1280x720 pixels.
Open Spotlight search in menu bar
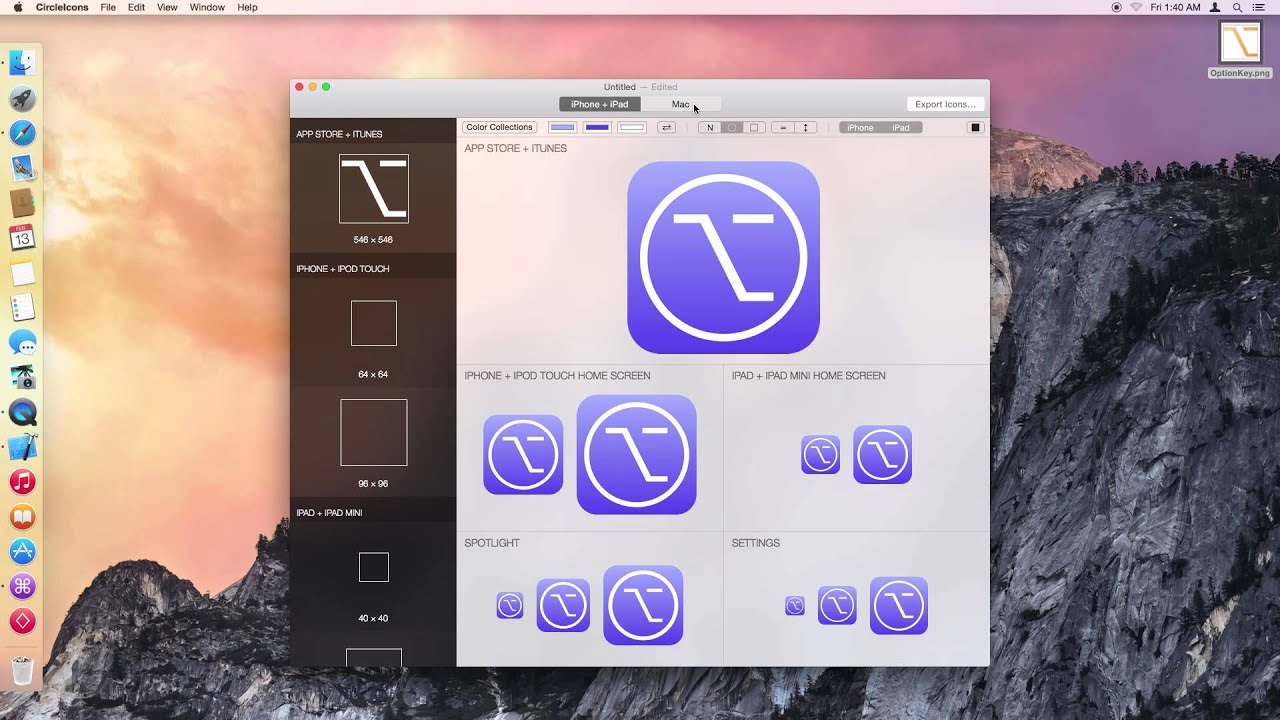(1238, 7)
